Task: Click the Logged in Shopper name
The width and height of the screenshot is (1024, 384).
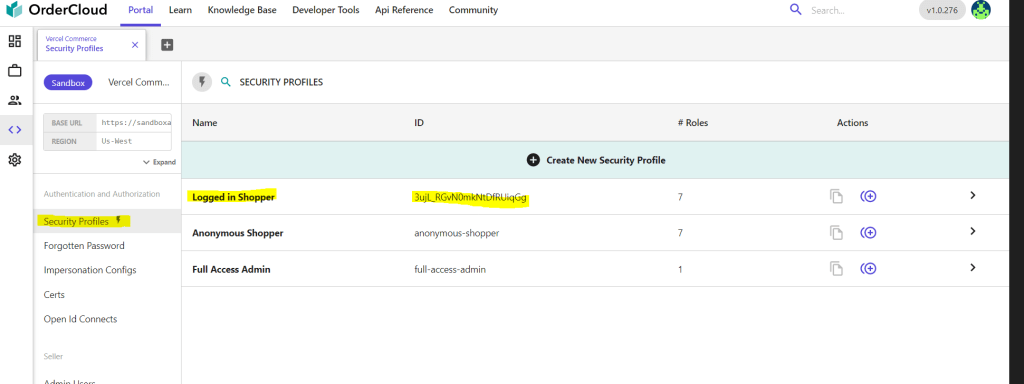Action: coord(233,197)
